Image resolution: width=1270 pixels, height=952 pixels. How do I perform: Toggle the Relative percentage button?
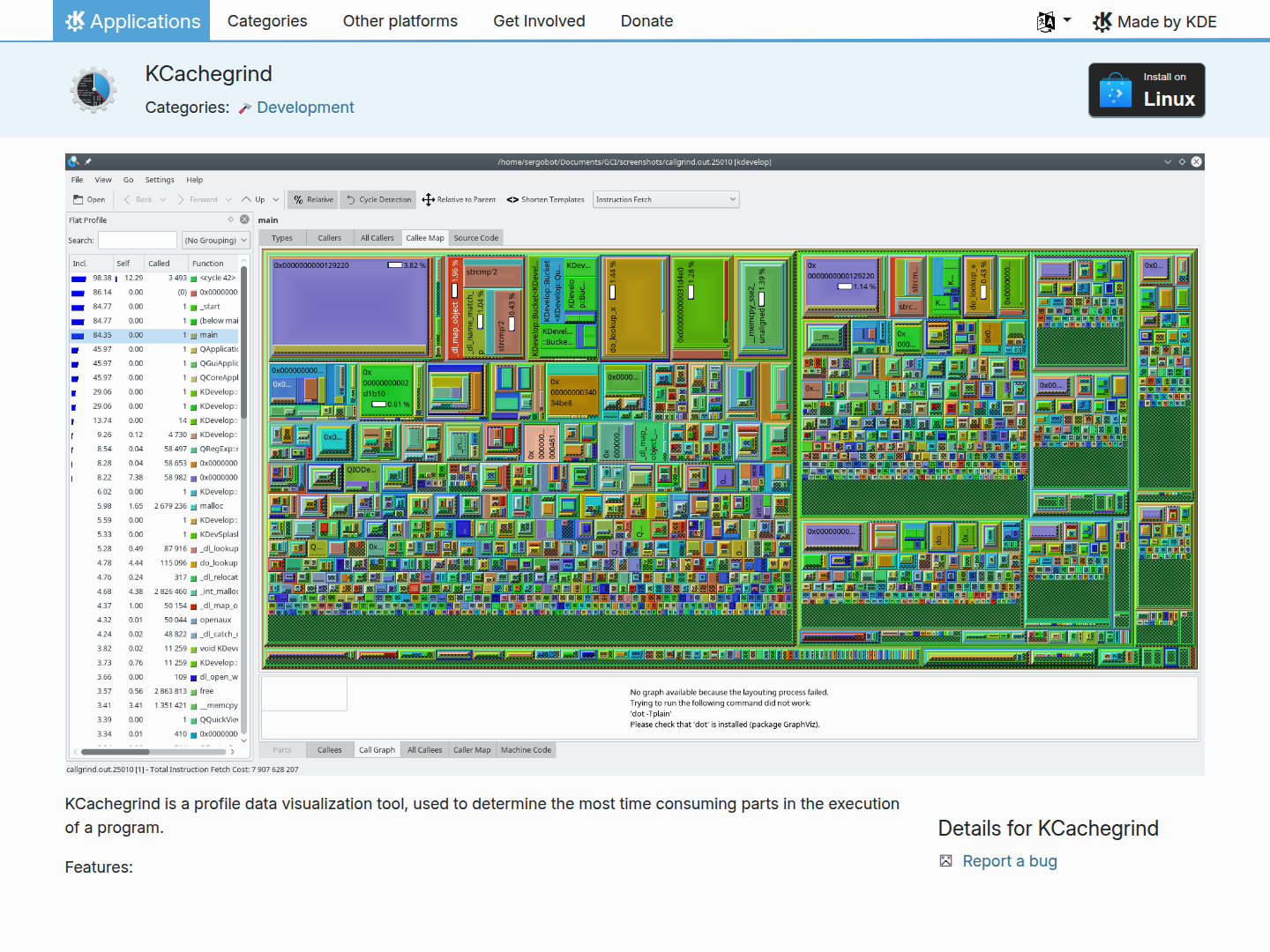click(x=314, y=199)
